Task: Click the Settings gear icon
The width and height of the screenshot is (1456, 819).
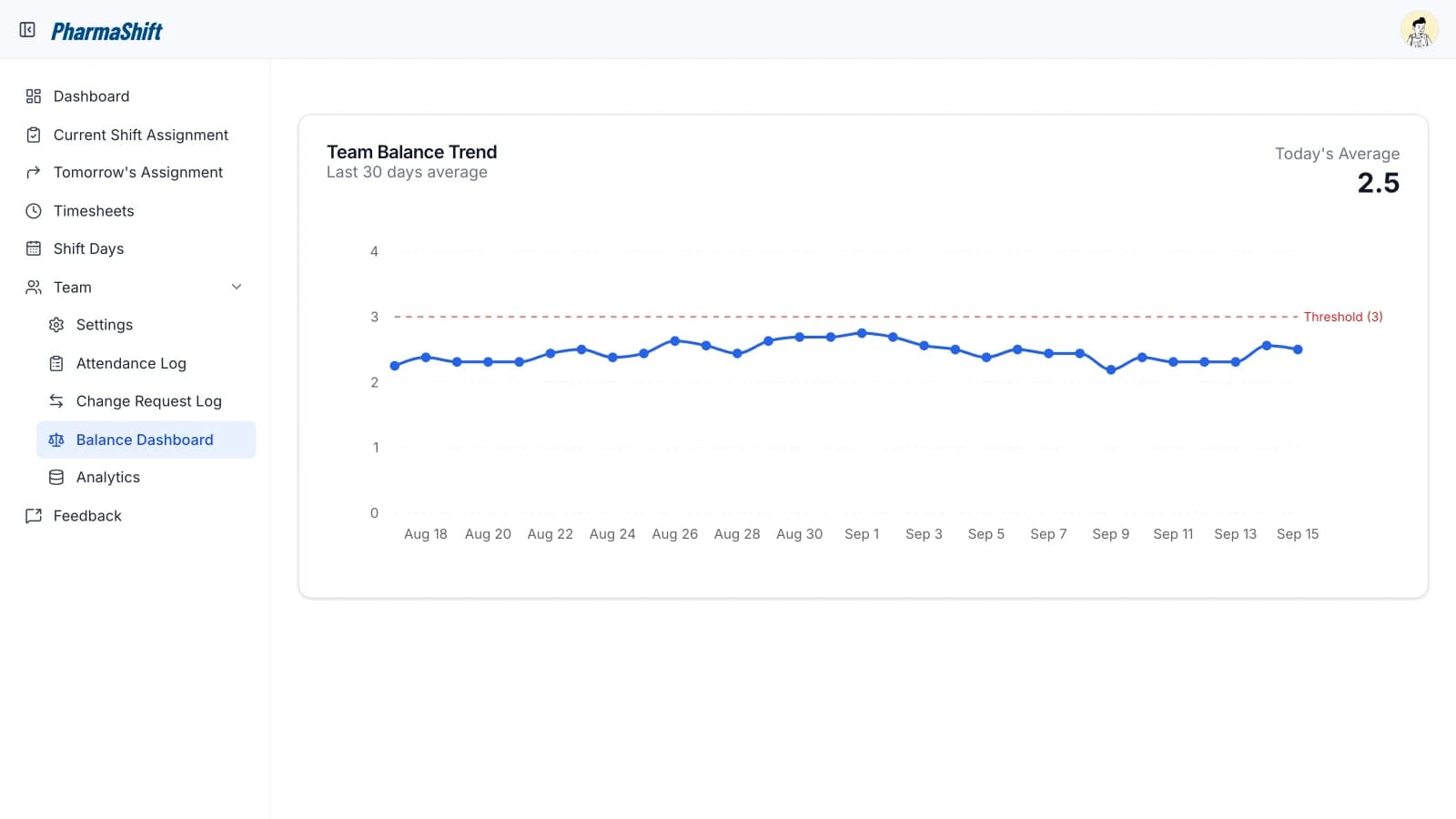Action: point(56,325)
